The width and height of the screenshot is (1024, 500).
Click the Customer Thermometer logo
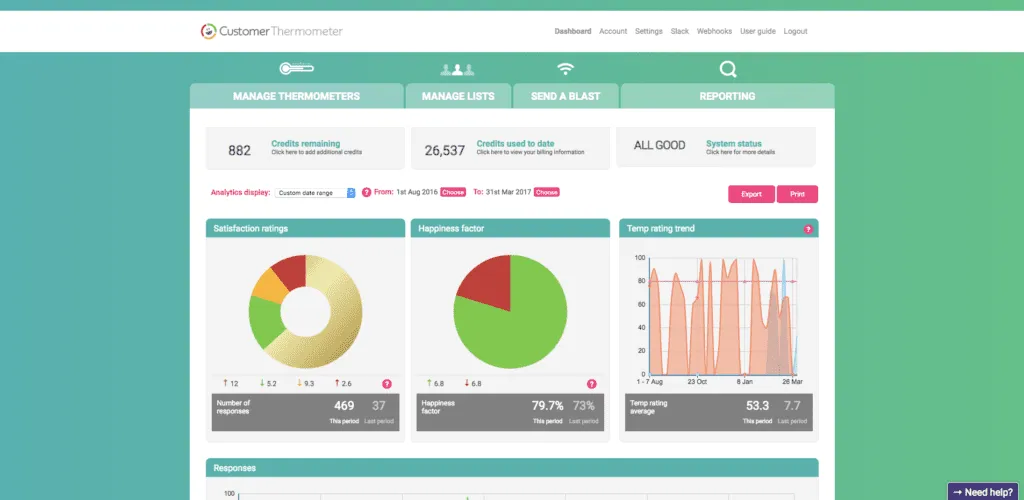click(x=271, y=31)
